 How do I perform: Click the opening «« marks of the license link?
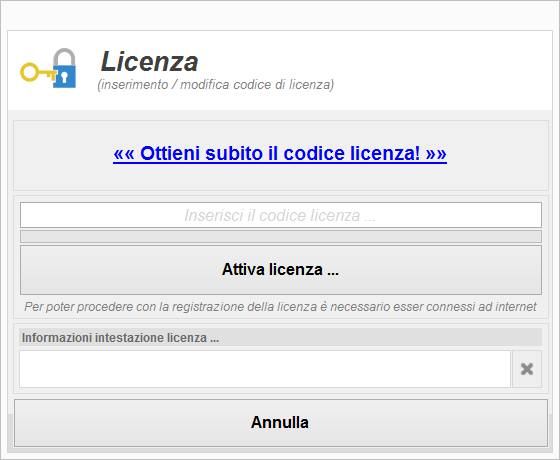(x=124, y=154)
